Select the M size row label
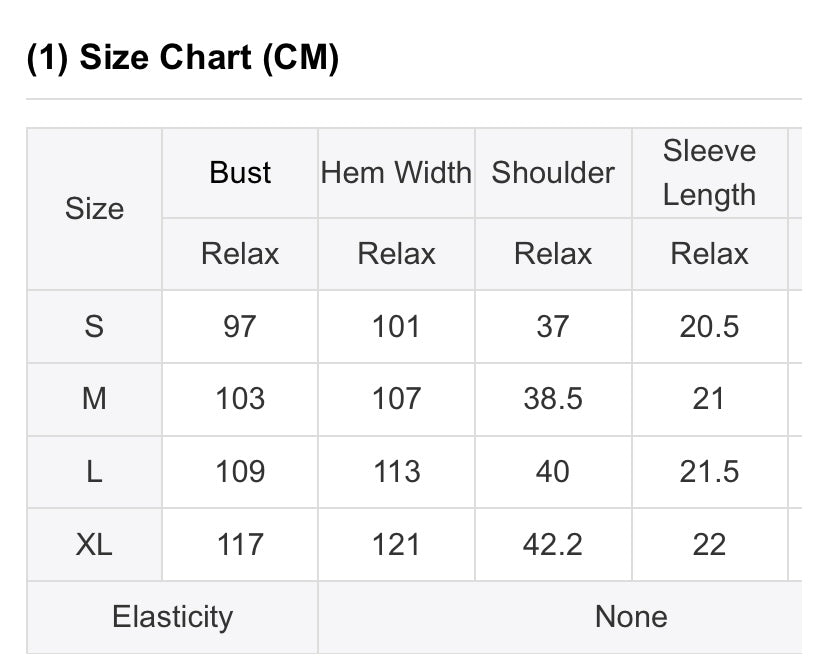This screenshot has height=662, width=828. [x=95, y=399]
